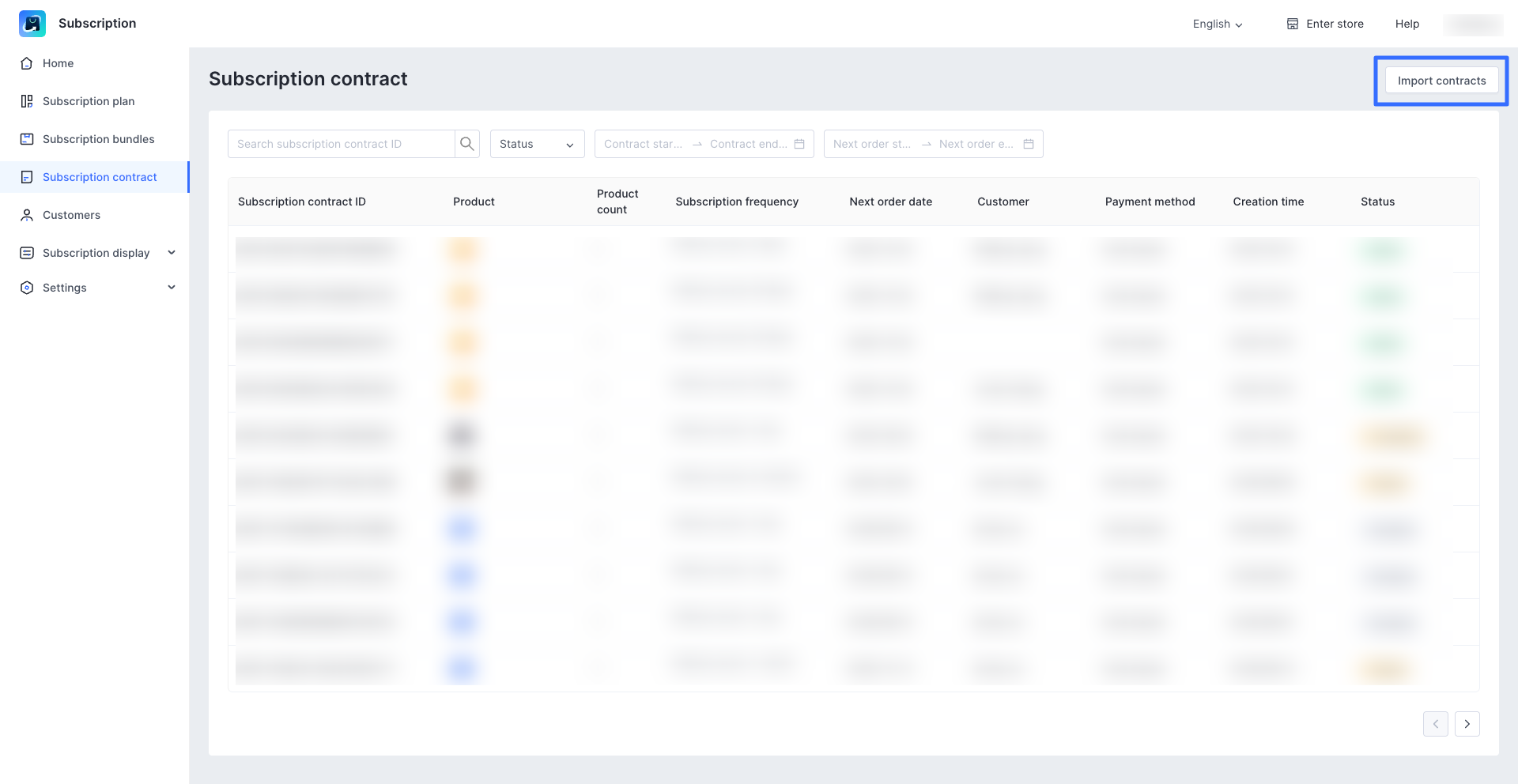This screenshot has width=1518, height=784.
Task: Open calendar icon for contract date range
Action: point(799,144)
